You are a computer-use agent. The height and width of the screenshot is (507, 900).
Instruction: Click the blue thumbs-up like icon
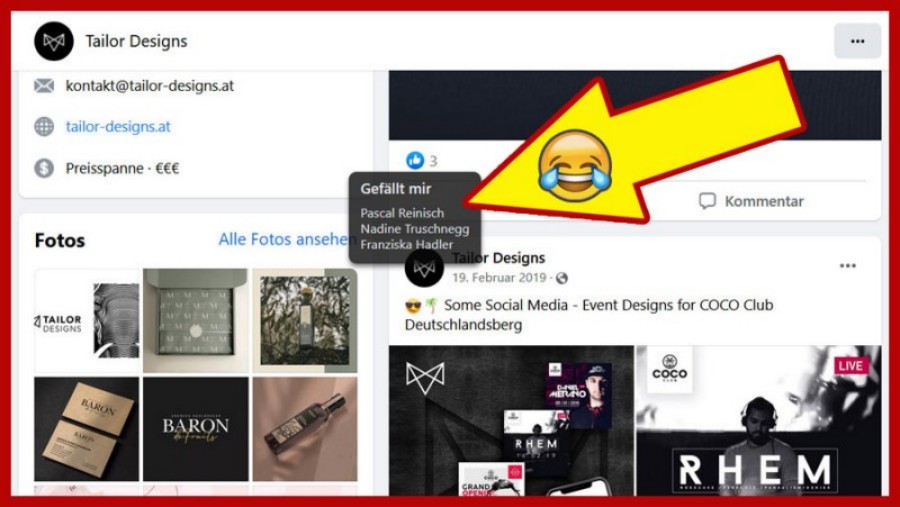pos(415,160)
